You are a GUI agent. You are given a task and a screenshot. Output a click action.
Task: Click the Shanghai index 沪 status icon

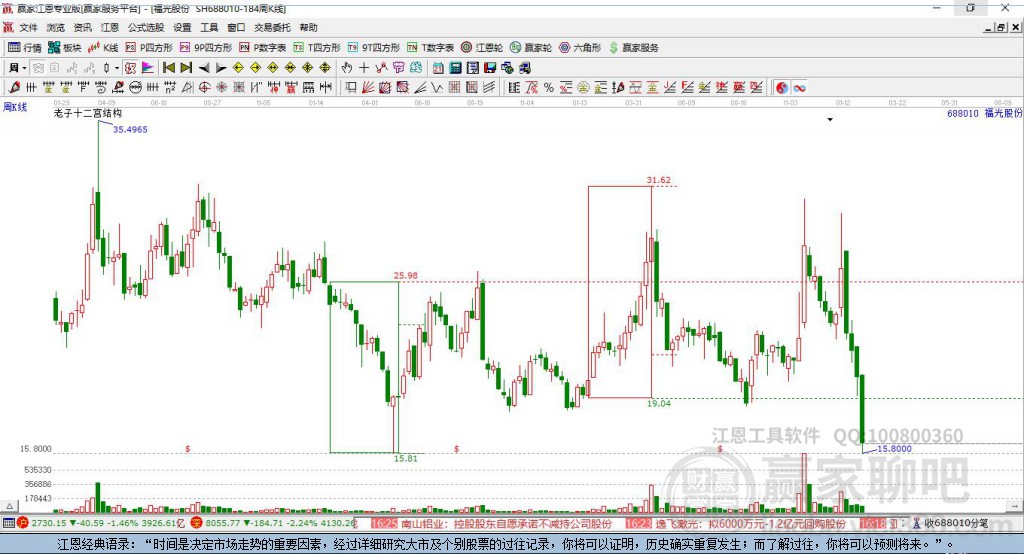pyautogui.click(x=24, y=523)
